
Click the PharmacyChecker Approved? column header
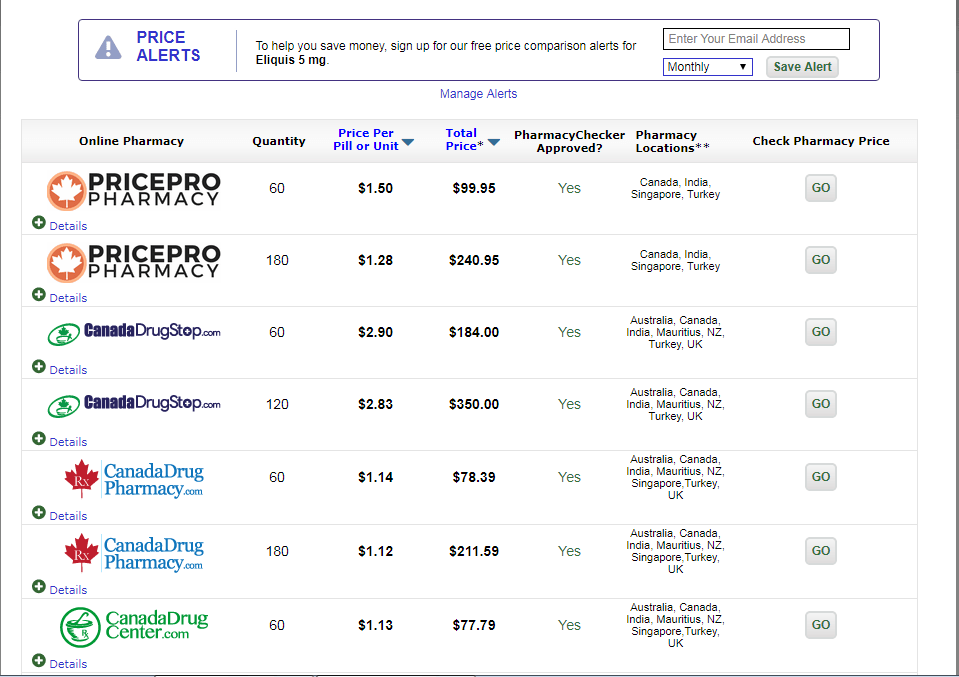(x=569, y=141)
